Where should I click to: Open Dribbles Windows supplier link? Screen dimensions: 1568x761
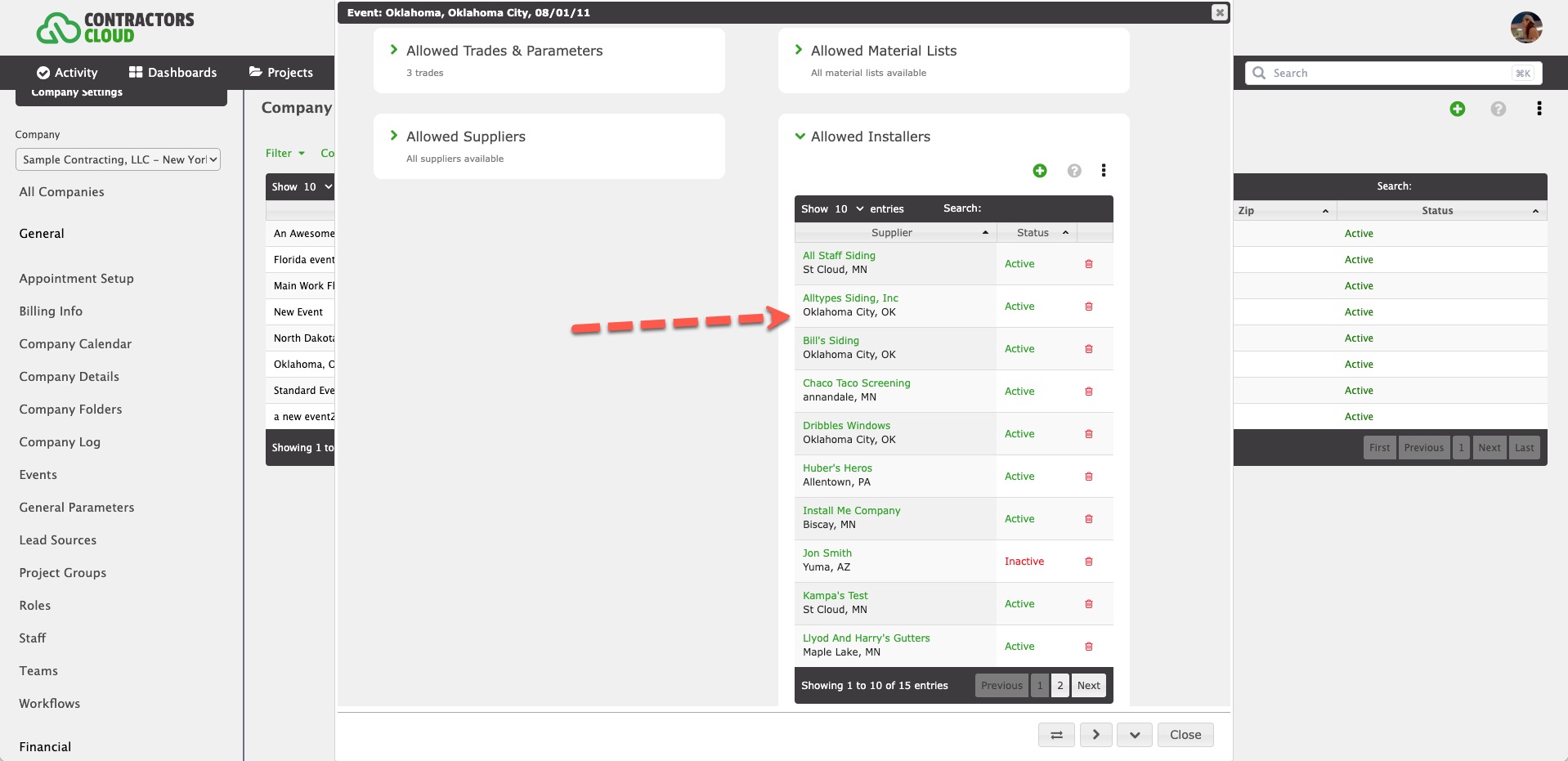click(846, 426)
